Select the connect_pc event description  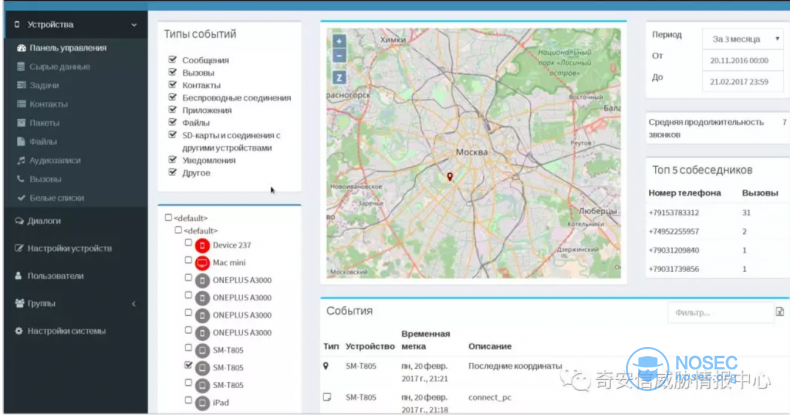pyautogui.click(x=490, y=397)
